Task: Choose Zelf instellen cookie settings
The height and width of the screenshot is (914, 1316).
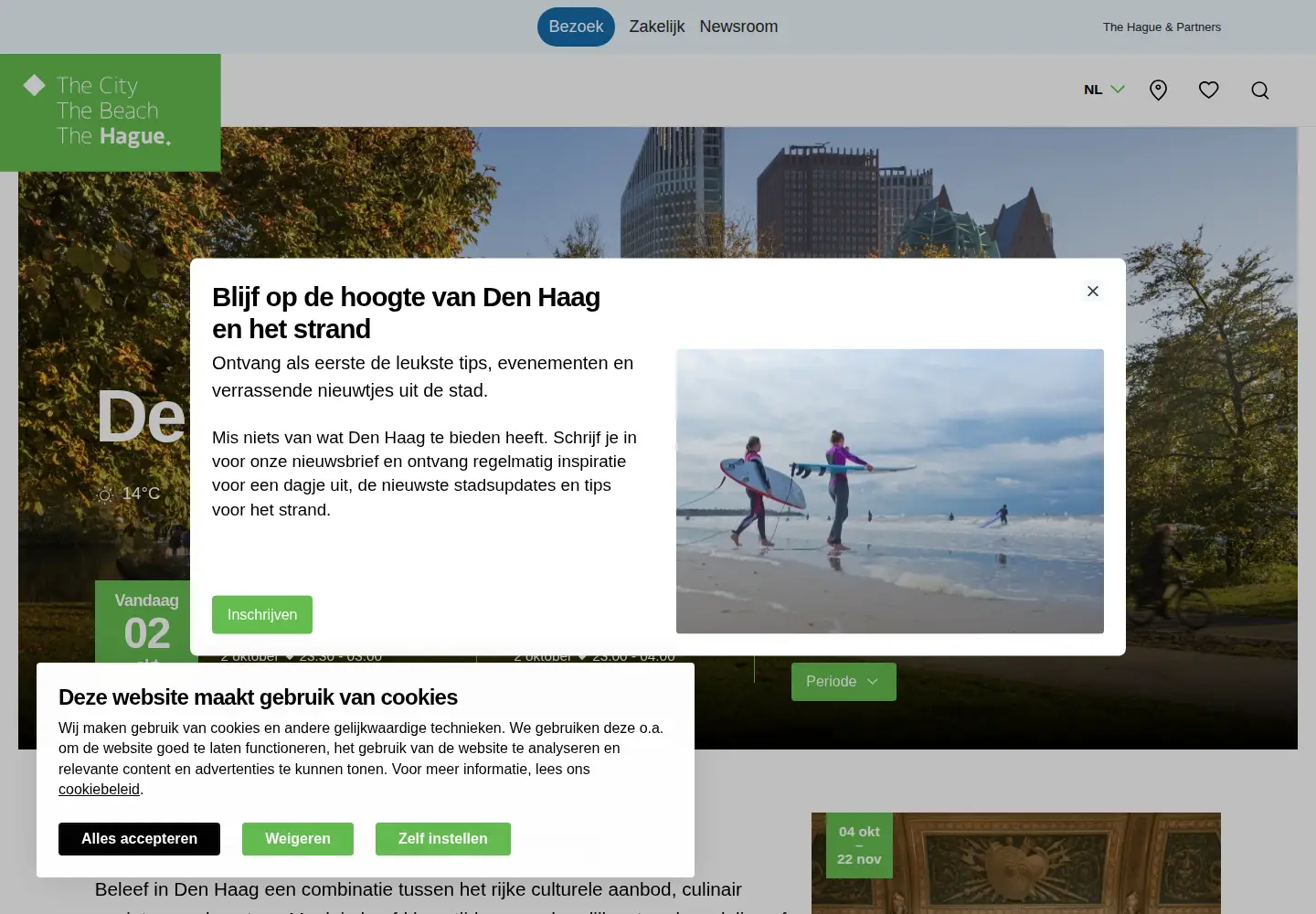Action: pyautogui.click(x=442, y=839)
